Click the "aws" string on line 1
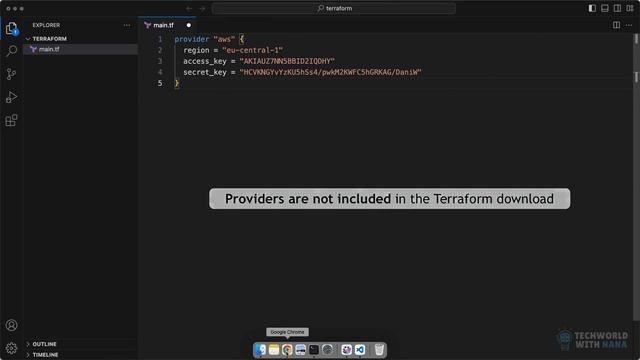 coord(224,39)
